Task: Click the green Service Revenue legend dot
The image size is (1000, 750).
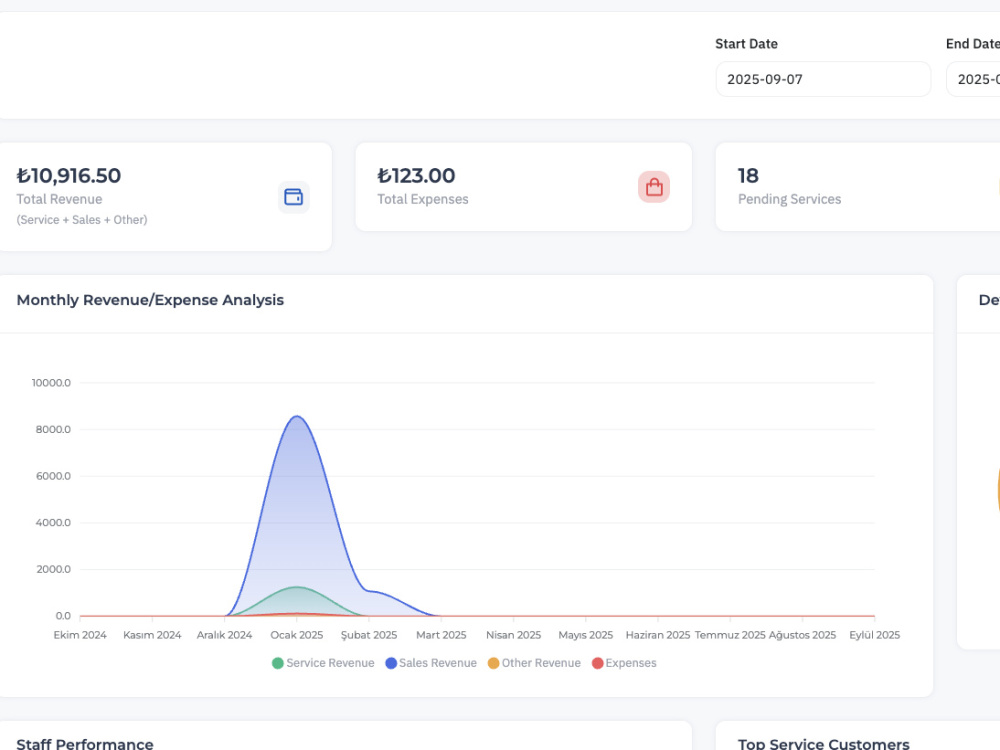Action: pyautogui.click(x=277, y=663)
